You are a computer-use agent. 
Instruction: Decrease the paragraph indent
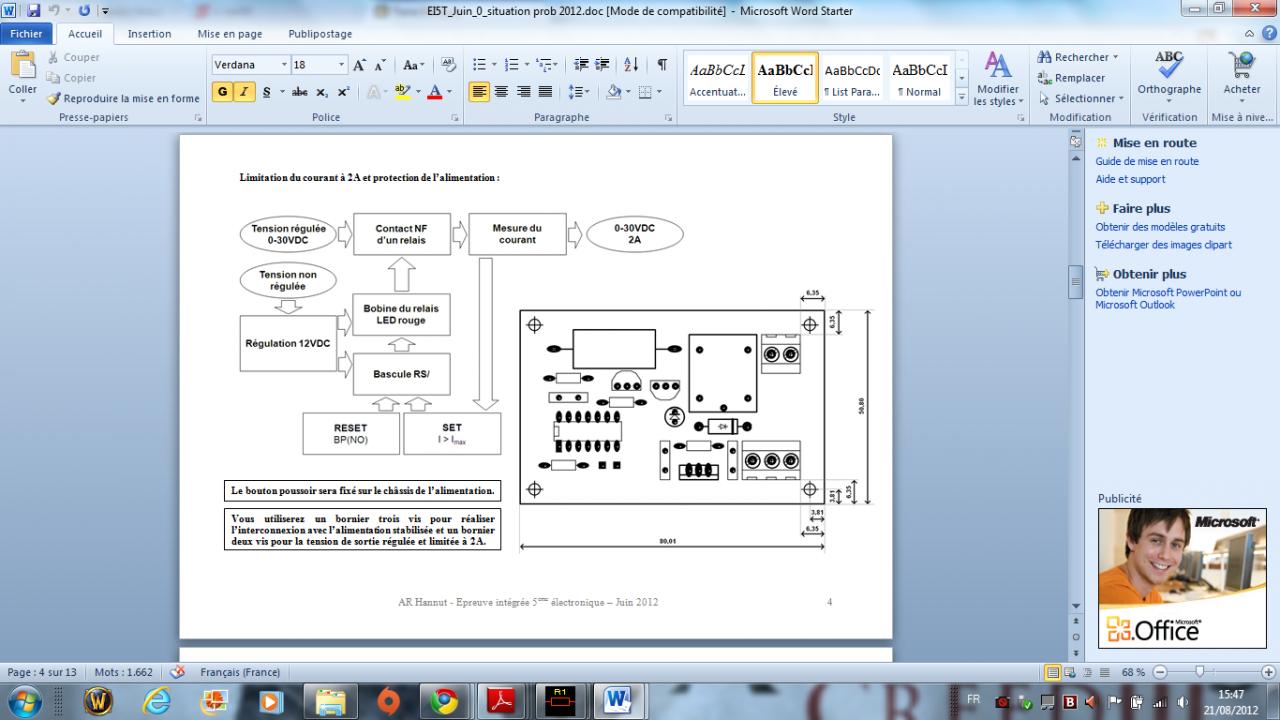click(581, 65)
